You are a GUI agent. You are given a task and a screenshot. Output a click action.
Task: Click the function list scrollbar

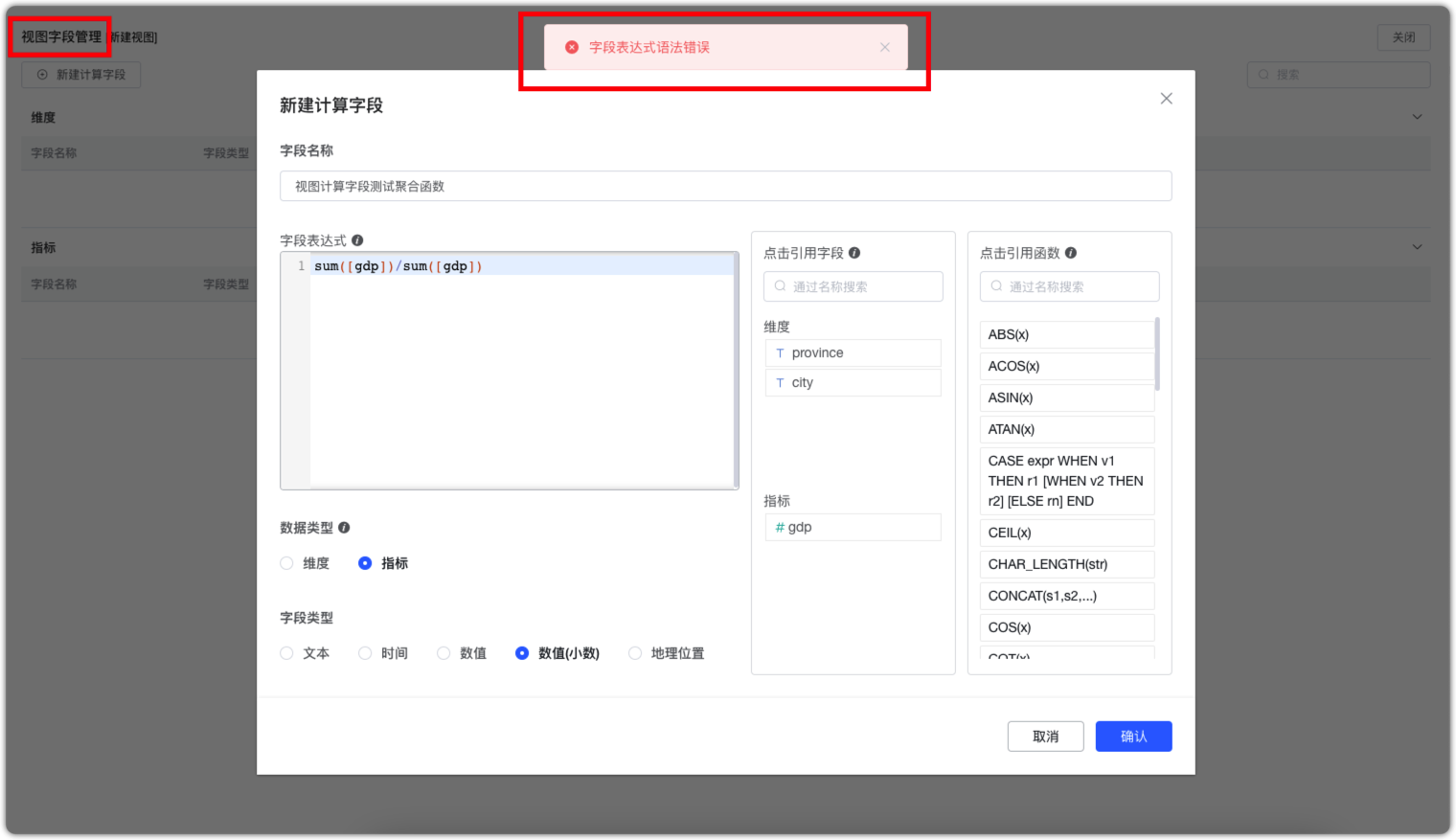pyautogui.click(x=1157, y=354)
